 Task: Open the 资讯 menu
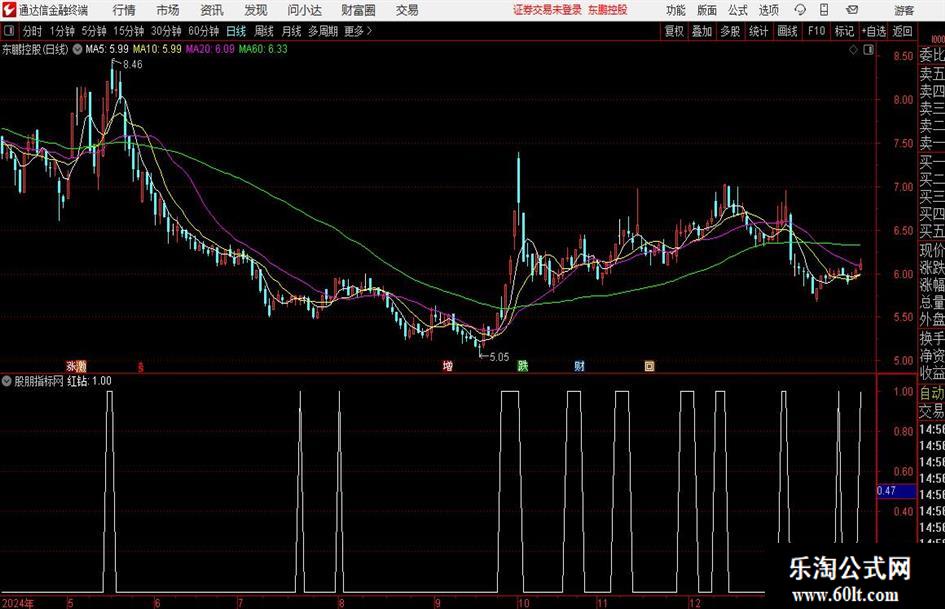point(212,10)
